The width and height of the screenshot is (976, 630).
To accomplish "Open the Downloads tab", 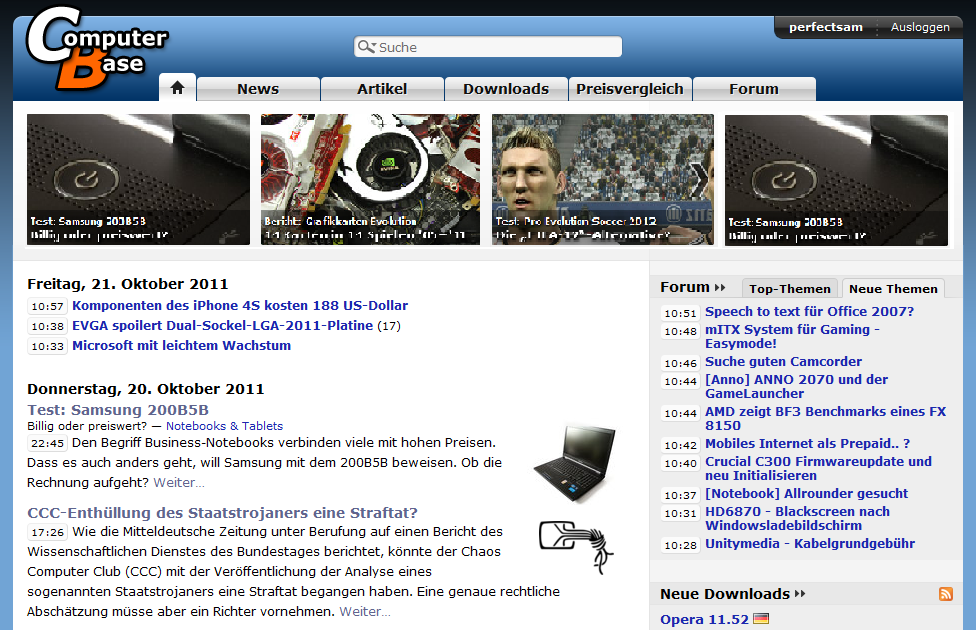I will (506, 89).
